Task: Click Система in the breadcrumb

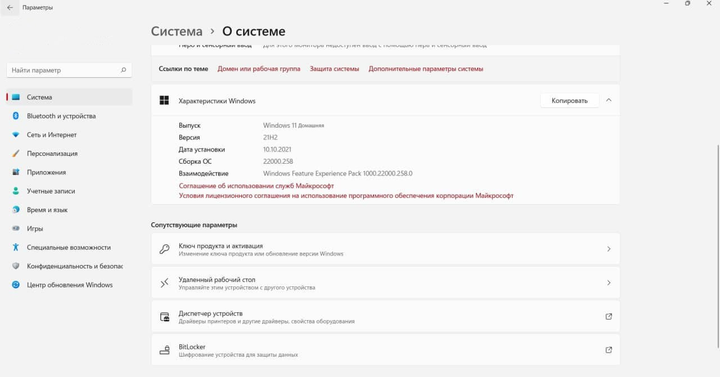Action: [x=177, y=31]
